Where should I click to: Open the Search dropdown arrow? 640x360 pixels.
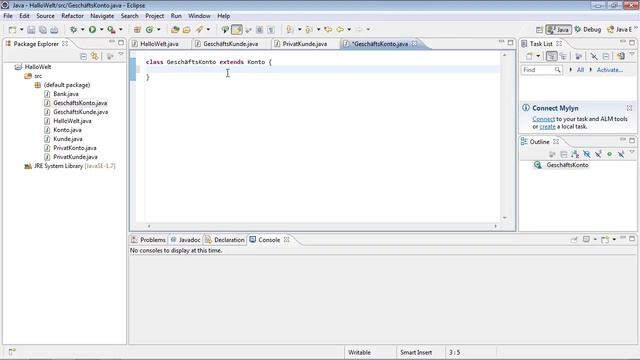click(x=208, y=30)
